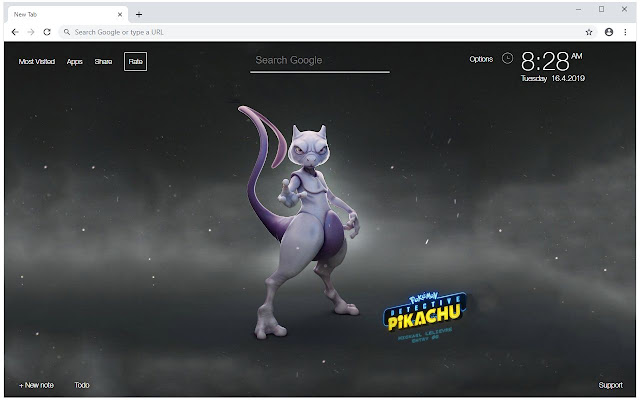This screenshot has height=400, width=640.
Task: Minimize the Chrome window
Action: tap(578, 9)
